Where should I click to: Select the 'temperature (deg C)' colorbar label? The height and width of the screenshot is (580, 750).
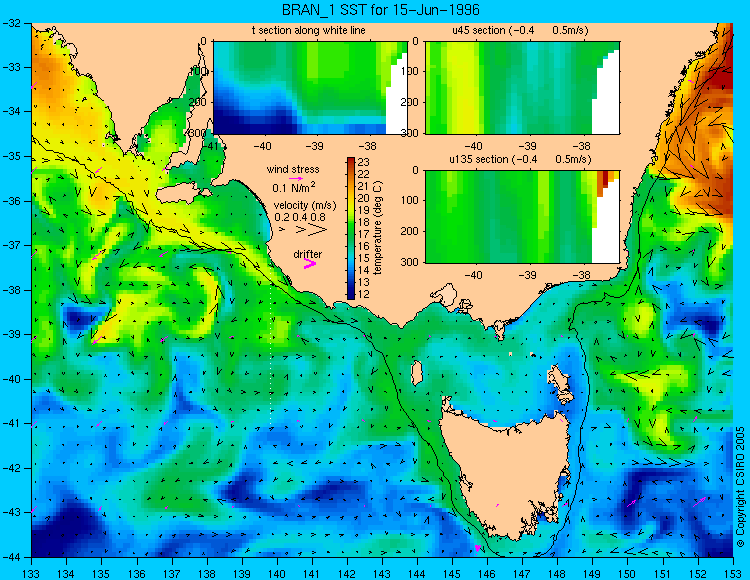pyautogui.click(x=378, y=228)
